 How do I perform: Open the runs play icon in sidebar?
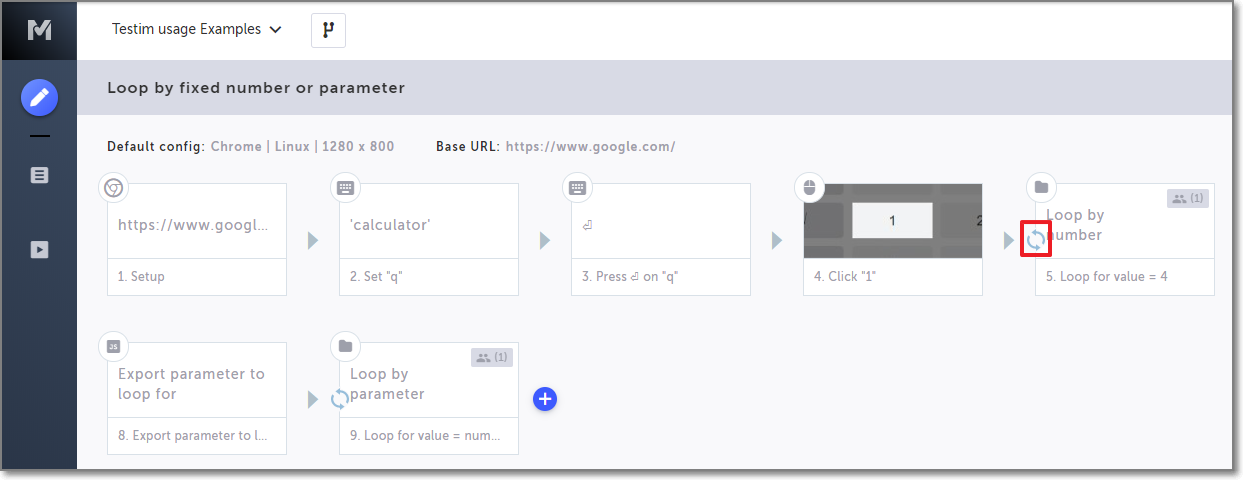click(x=39, y=250)
